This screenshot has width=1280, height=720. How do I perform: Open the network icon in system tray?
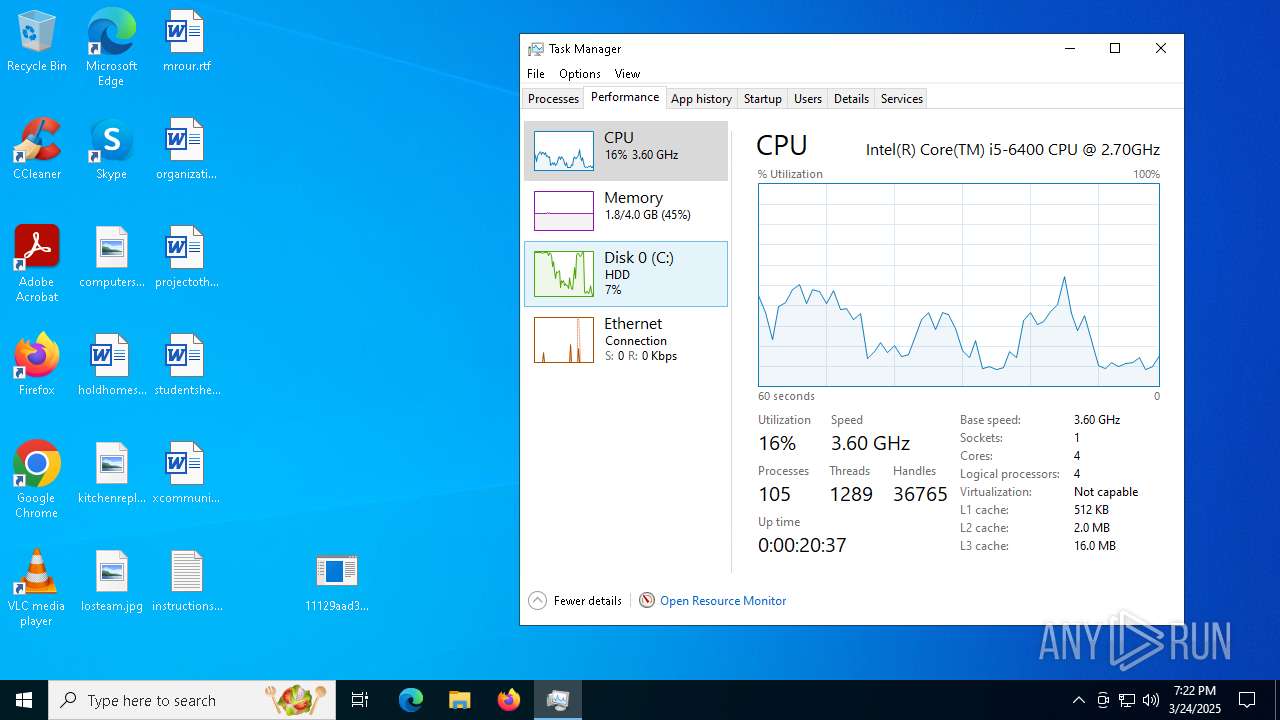pyautogui.click(x=1127, y=700)
